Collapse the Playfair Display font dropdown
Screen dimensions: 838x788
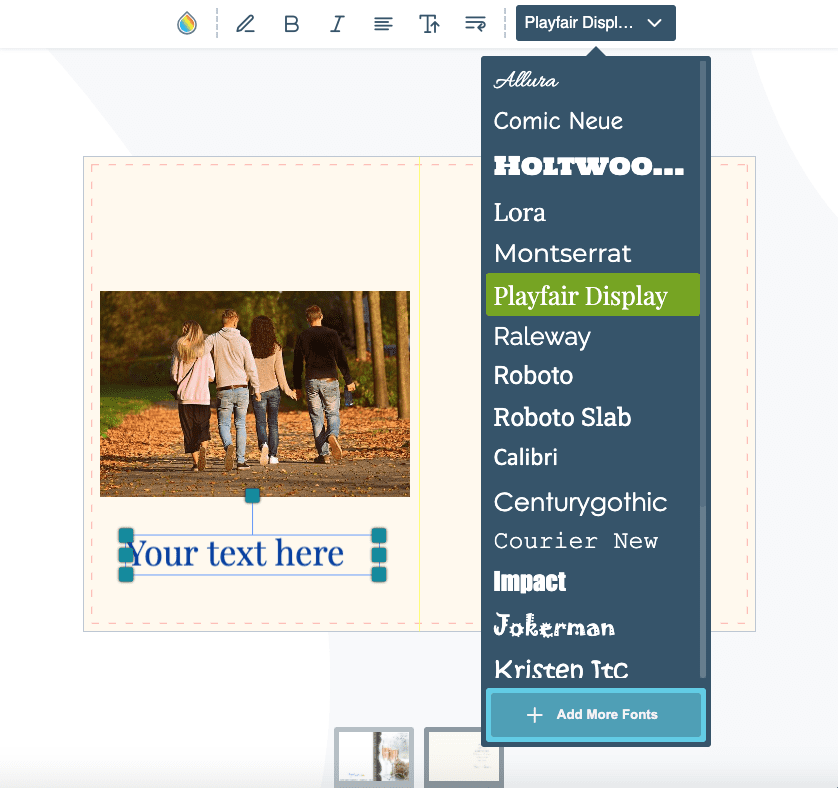coord(595,23)
